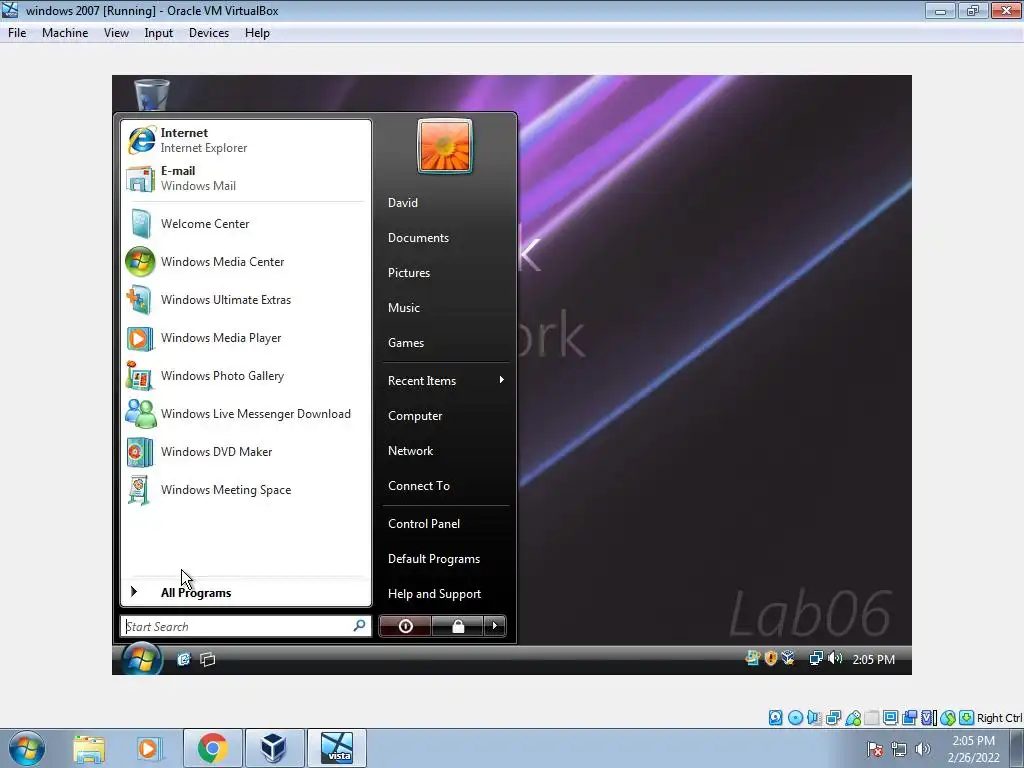Click VirtualBox USB status icon
Viewport: 1024px width, 768px height.
click(853, 718)
